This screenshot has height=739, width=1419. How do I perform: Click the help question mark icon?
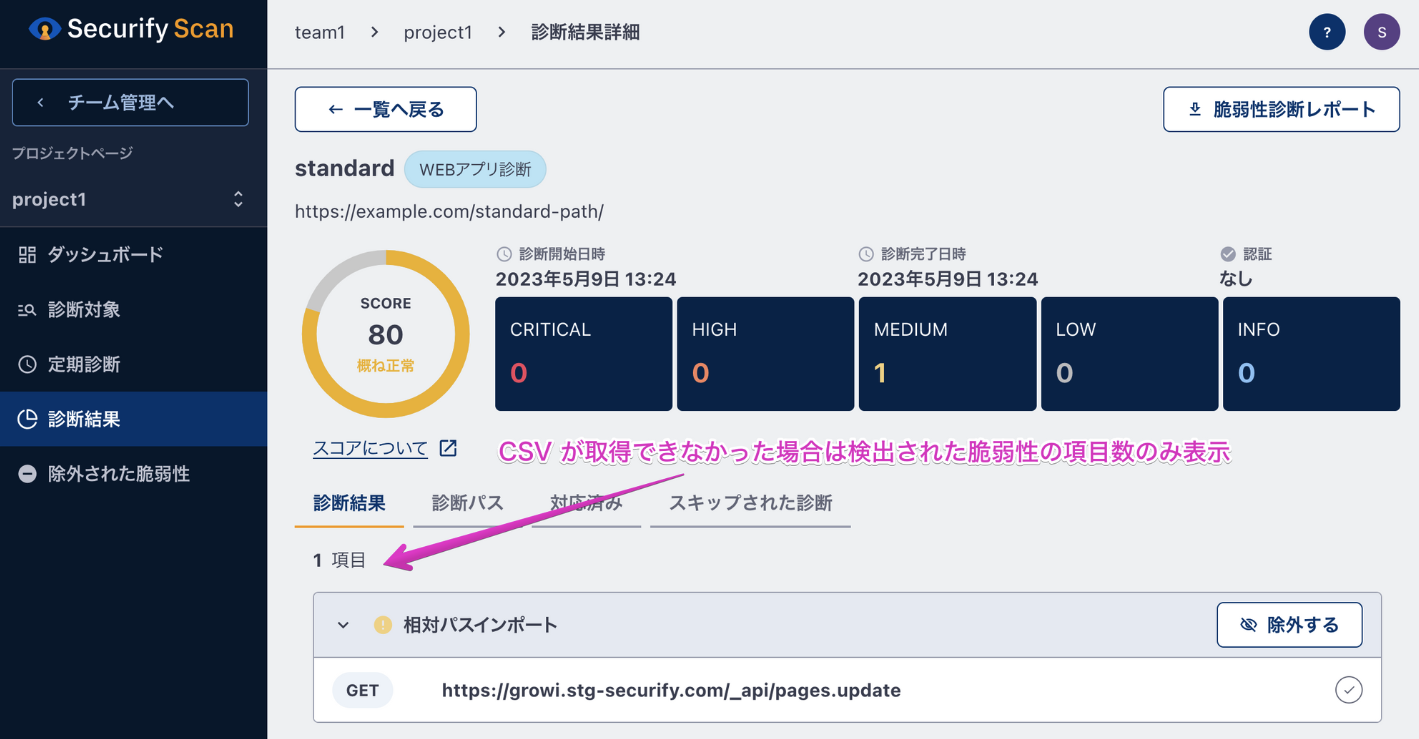1327,31
